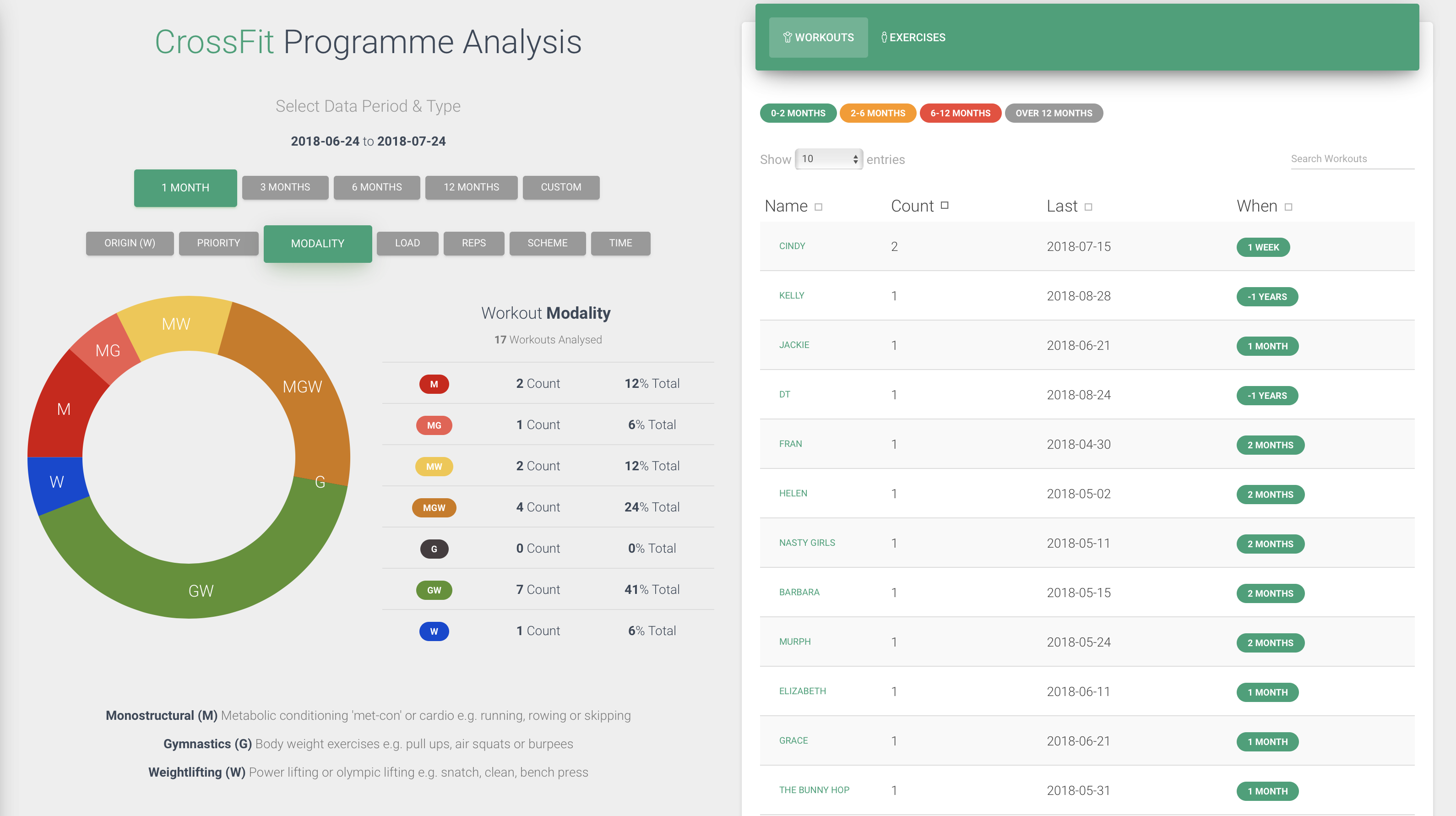Click the 2 MONTHS badge for Fran
The image size is (1456, 816).
tap(1270, 445)
